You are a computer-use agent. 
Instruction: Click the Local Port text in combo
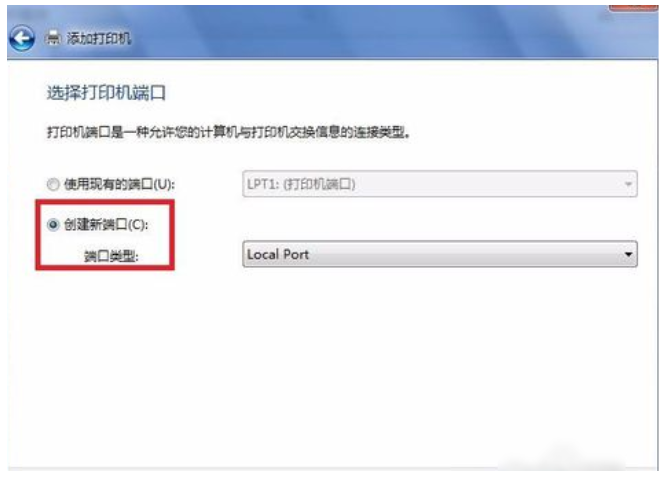tap(278, 255)
